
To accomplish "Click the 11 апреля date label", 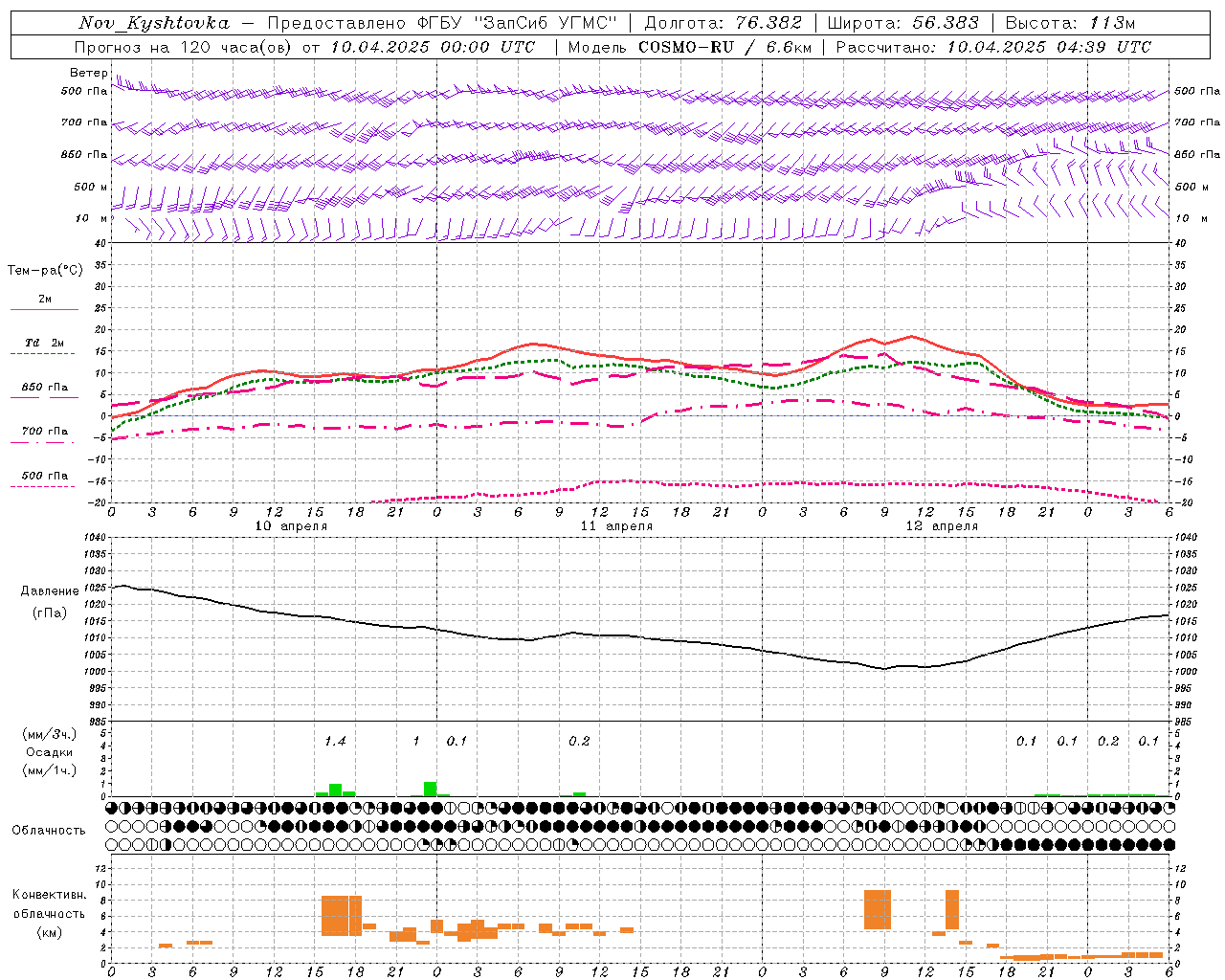I will tap(616, 526).
